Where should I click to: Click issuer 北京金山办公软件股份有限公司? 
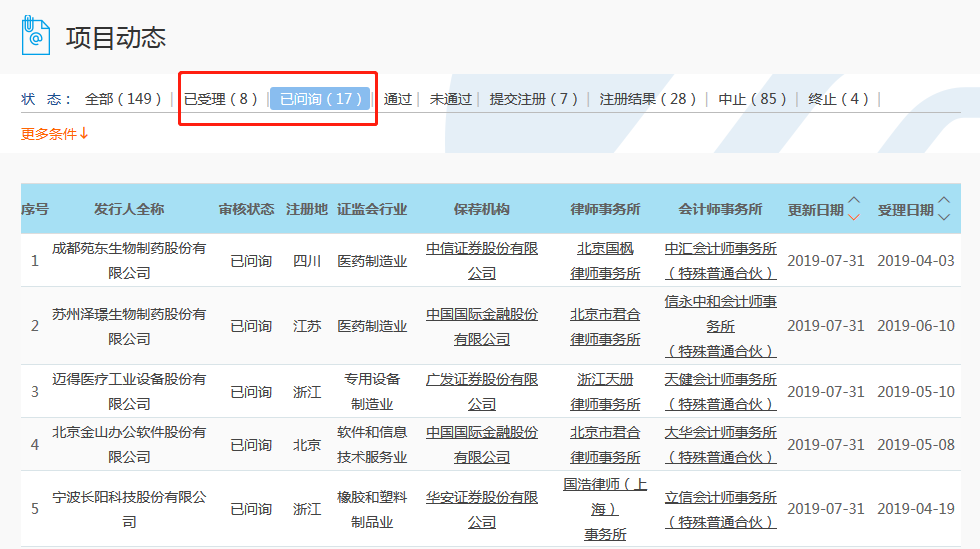pyautogui.click(x=129, y=445)
